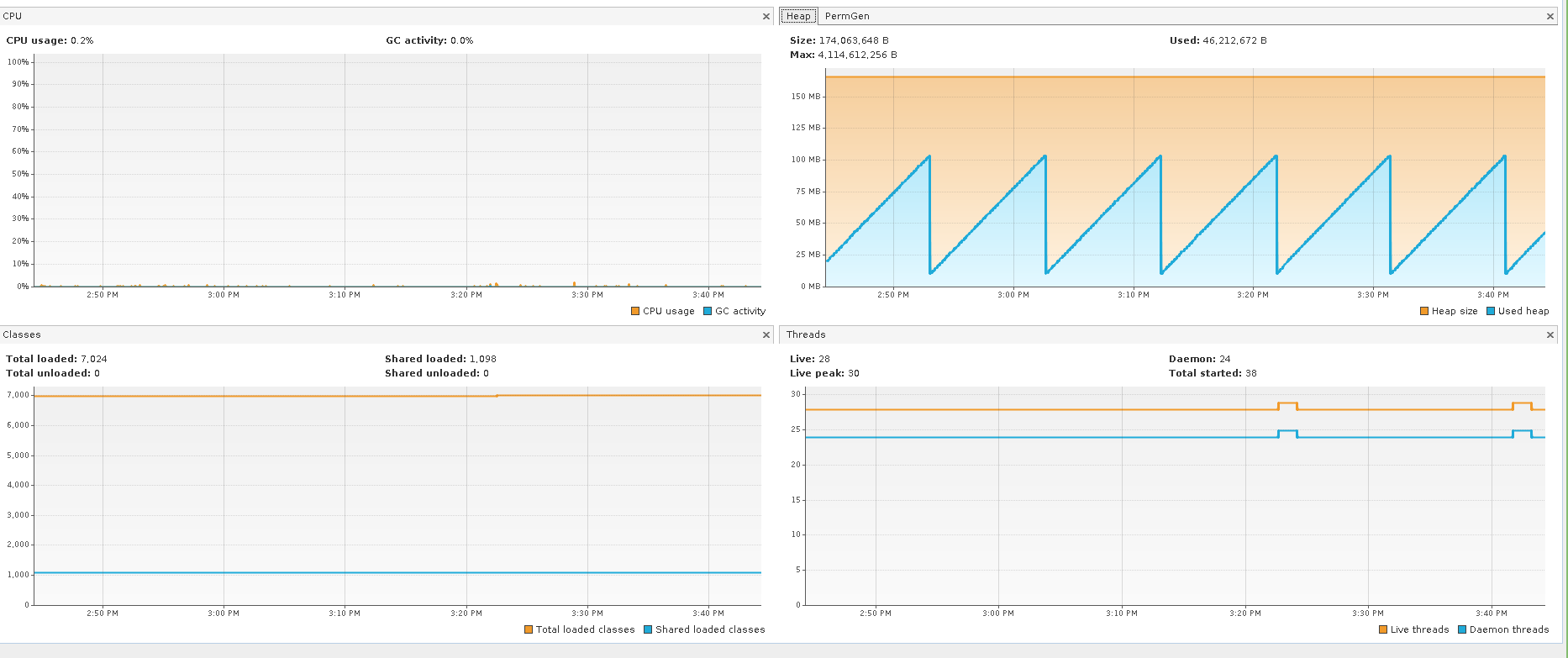
Task: Click the GC activity blue legend swatch
Action: tap(708, 311)
